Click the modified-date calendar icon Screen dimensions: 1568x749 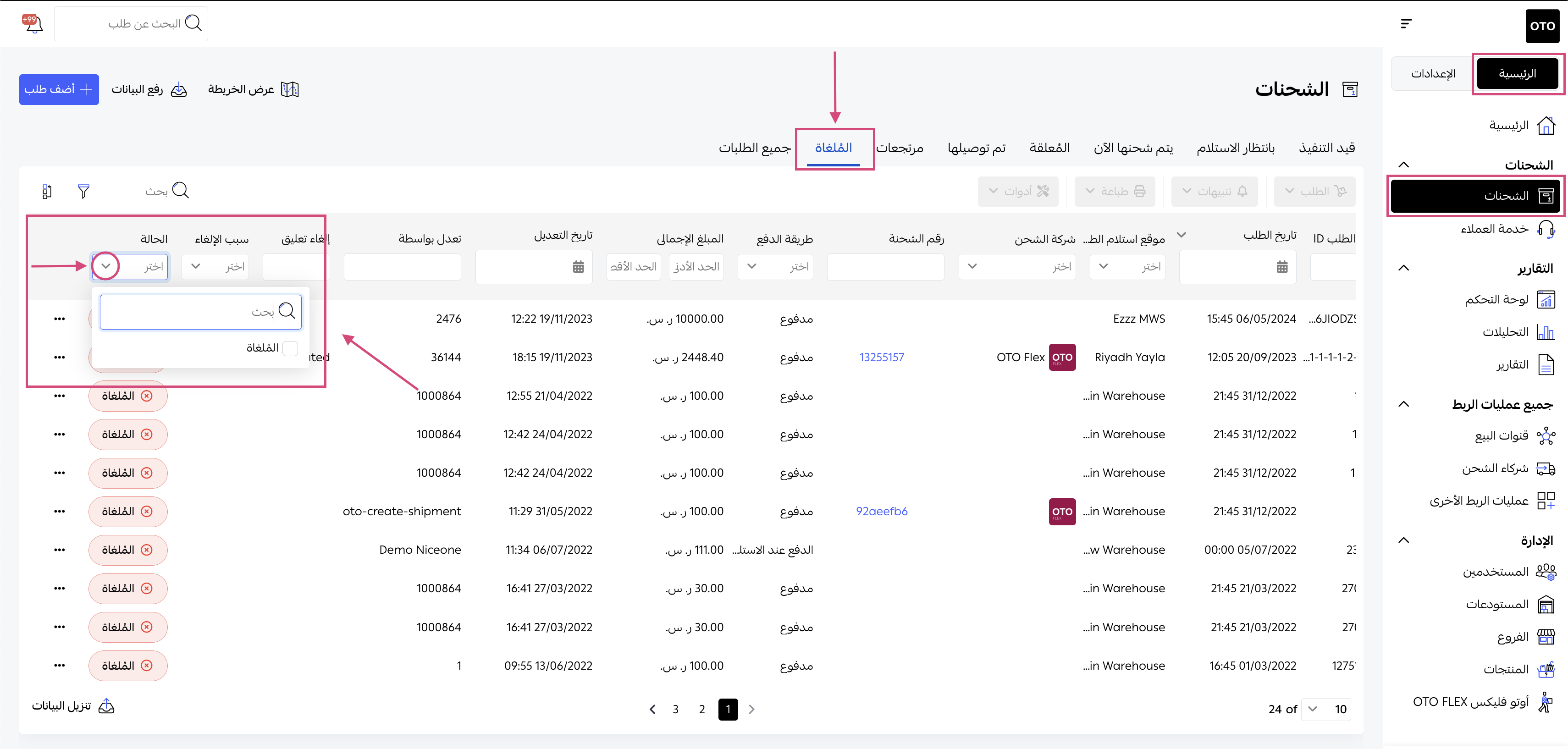(578, 266)
